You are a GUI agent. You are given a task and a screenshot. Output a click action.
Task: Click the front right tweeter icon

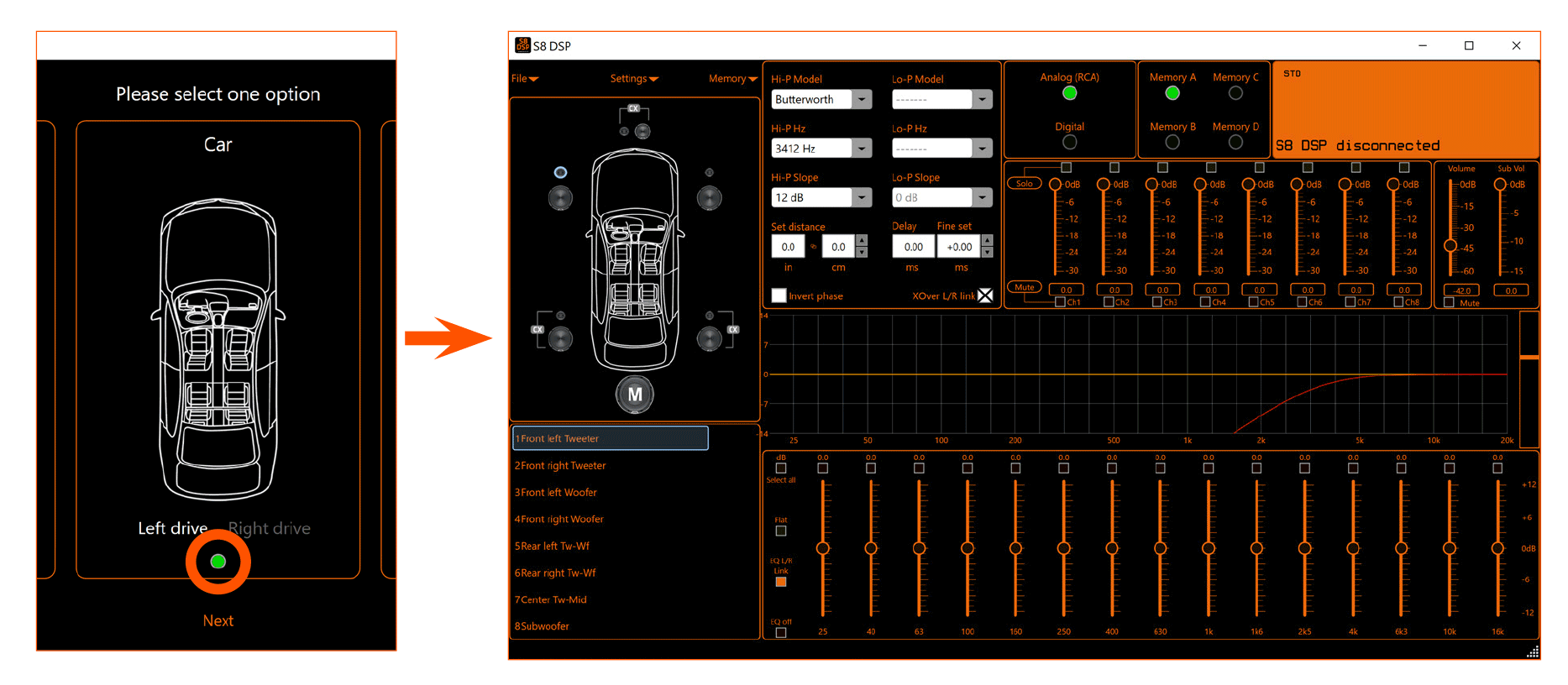710,172
